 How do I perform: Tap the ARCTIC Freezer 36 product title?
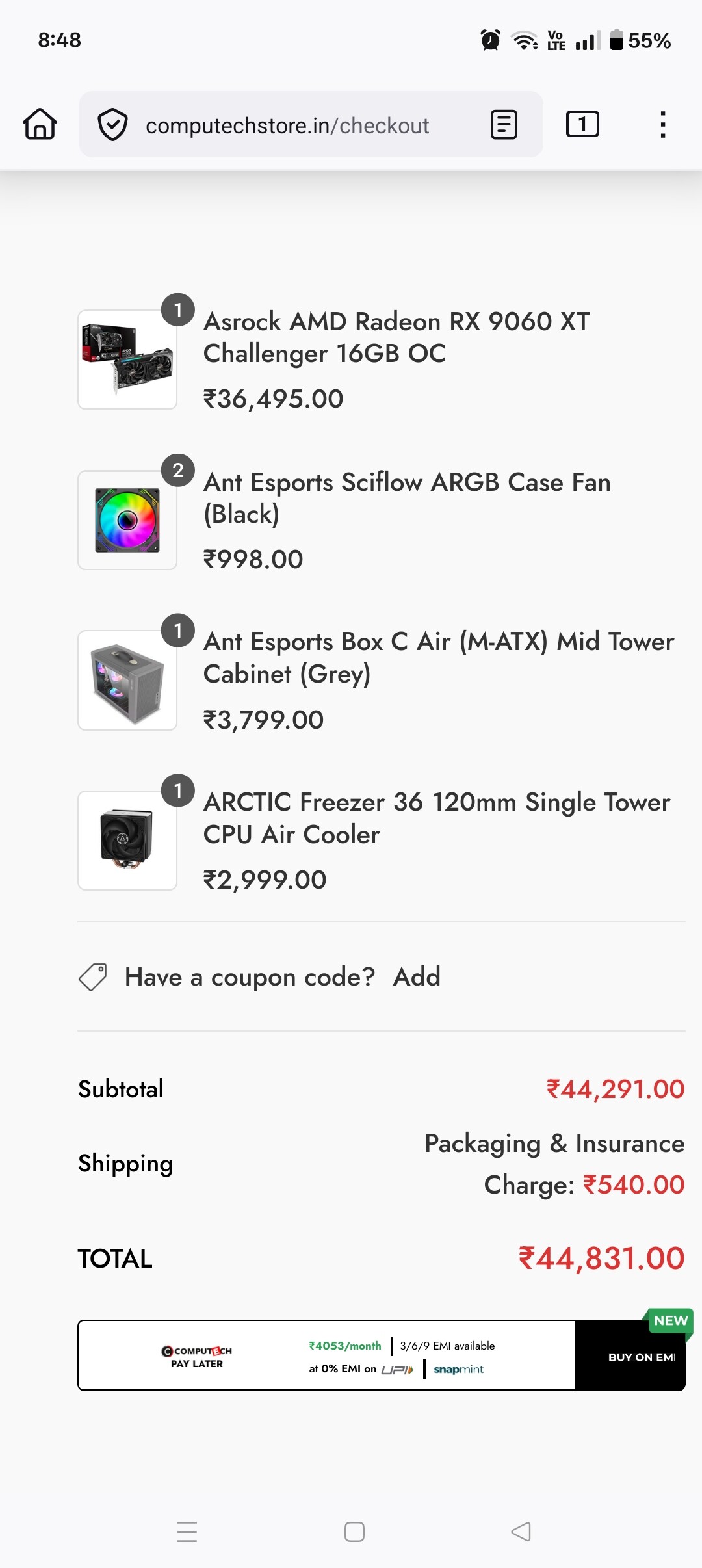pyautogui.click(x=436, y=818)
